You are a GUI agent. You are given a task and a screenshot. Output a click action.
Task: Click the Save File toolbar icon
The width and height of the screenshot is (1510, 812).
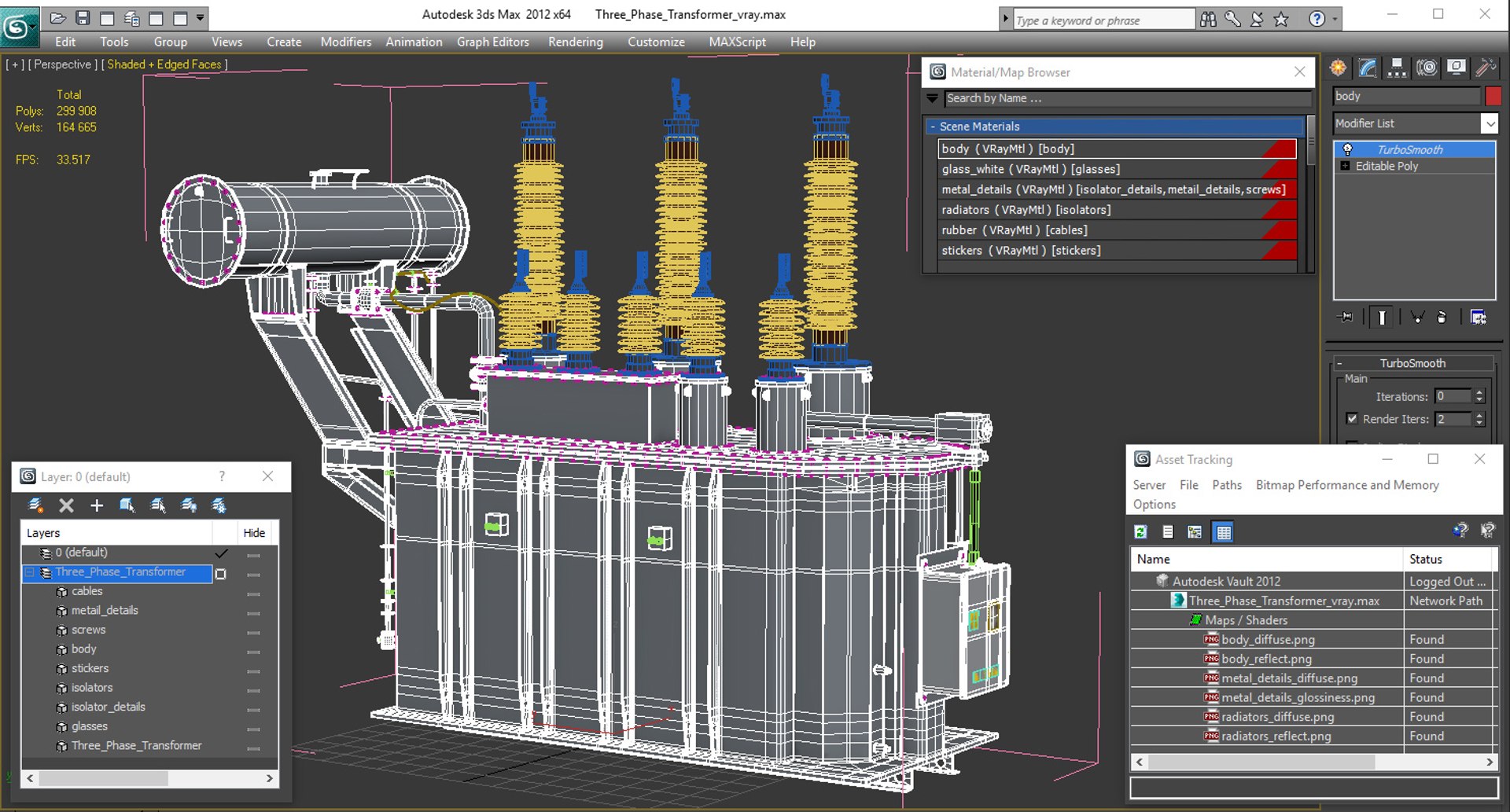pos(83,18)
